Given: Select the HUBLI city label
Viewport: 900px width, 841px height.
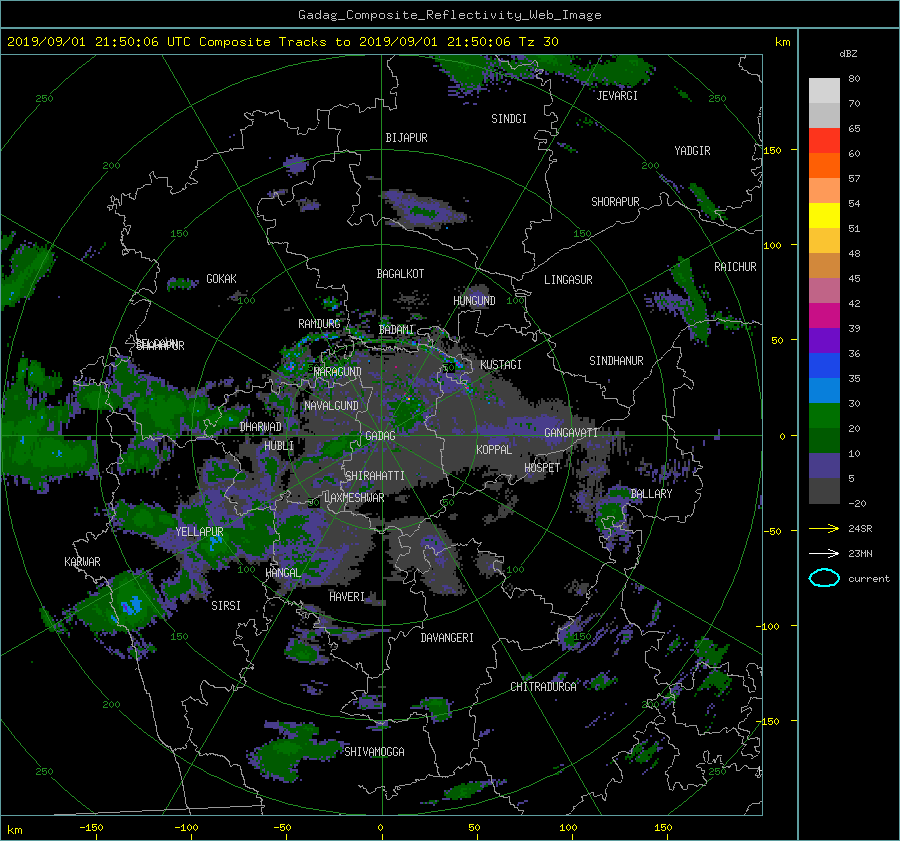Looking at the screenshot, I should 279,445.
